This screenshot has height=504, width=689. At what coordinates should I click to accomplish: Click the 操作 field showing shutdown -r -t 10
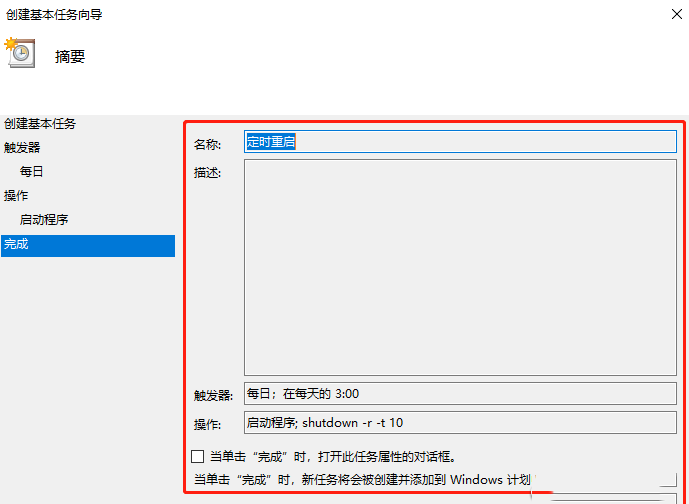click(x=460, y=423)
